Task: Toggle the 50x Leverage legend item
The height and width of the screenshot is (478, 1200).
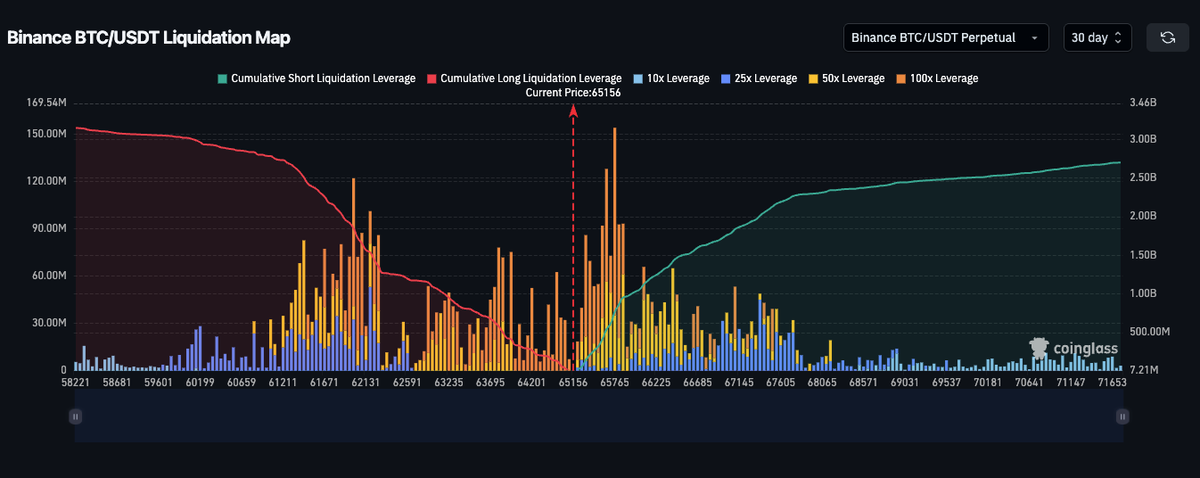Action: (846, 78)
